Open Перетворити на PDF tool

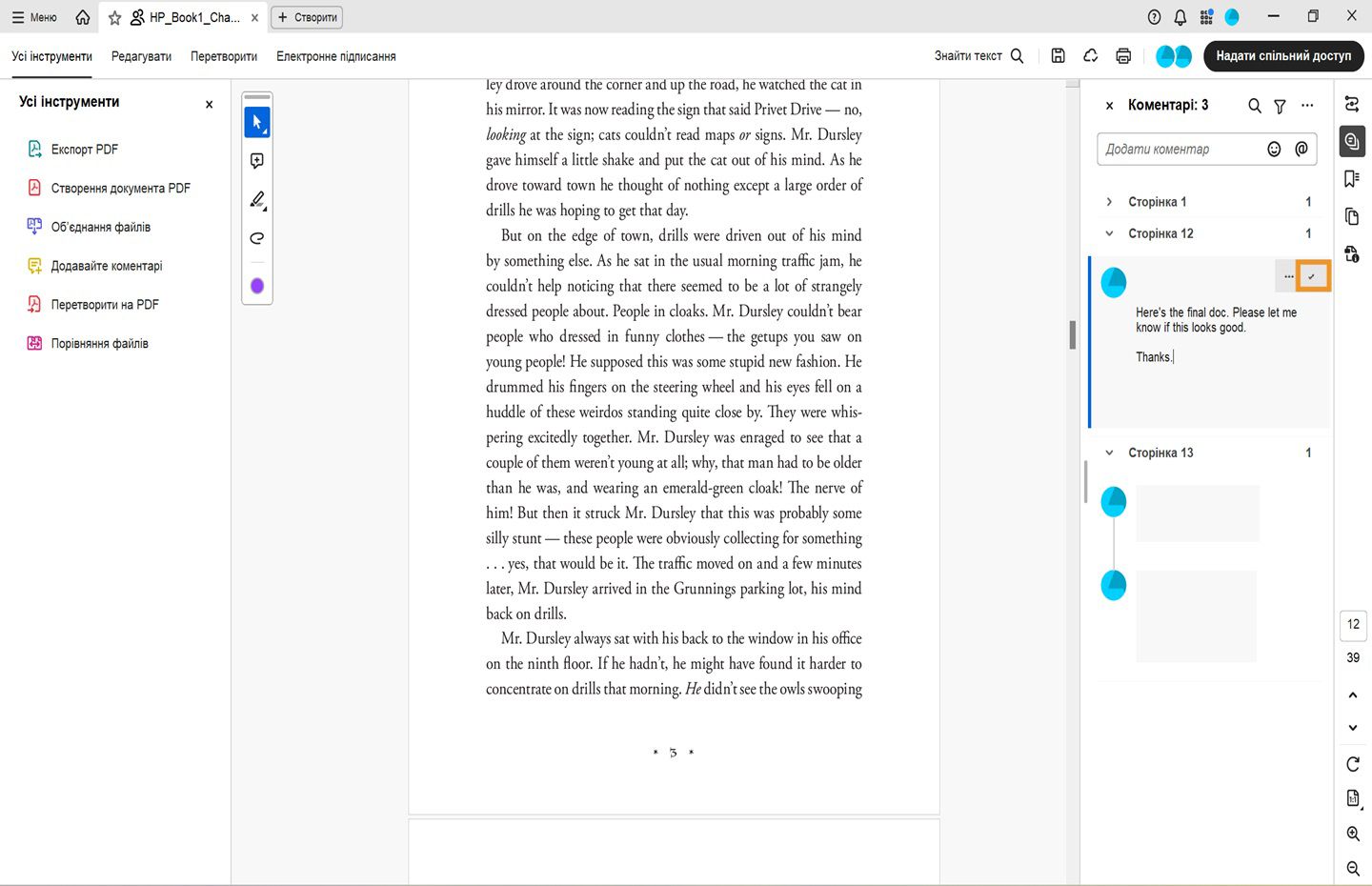[x=105, y=305]
